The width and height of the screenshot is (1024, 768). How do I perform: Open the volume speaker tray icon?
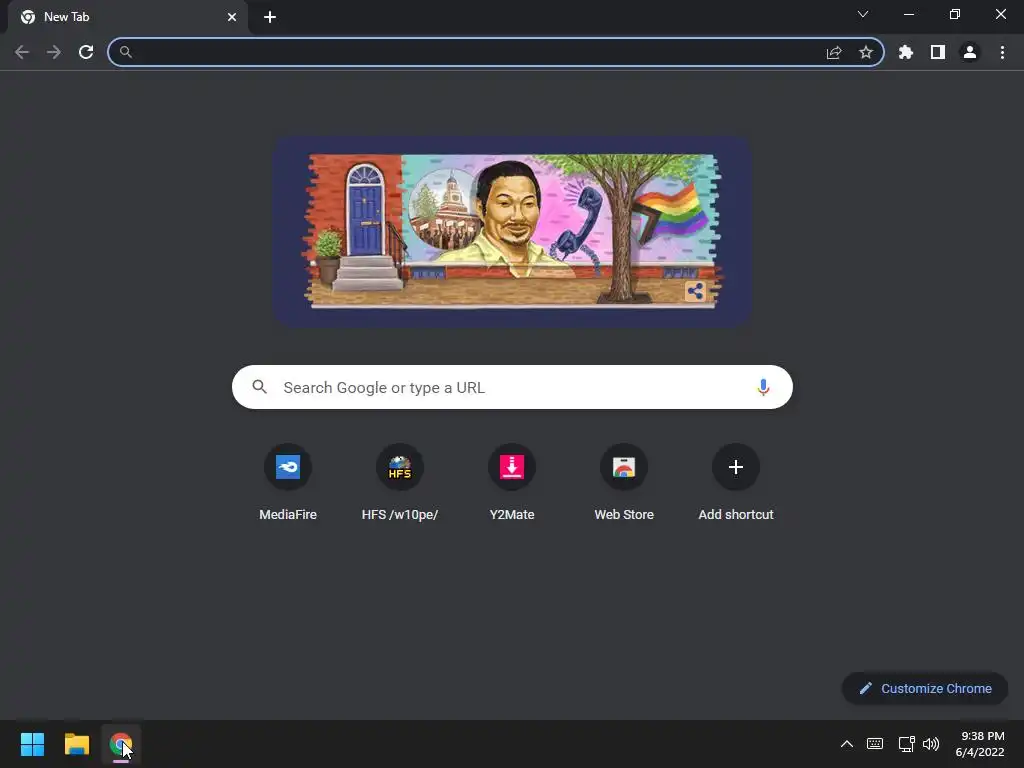tap(931, 744)
